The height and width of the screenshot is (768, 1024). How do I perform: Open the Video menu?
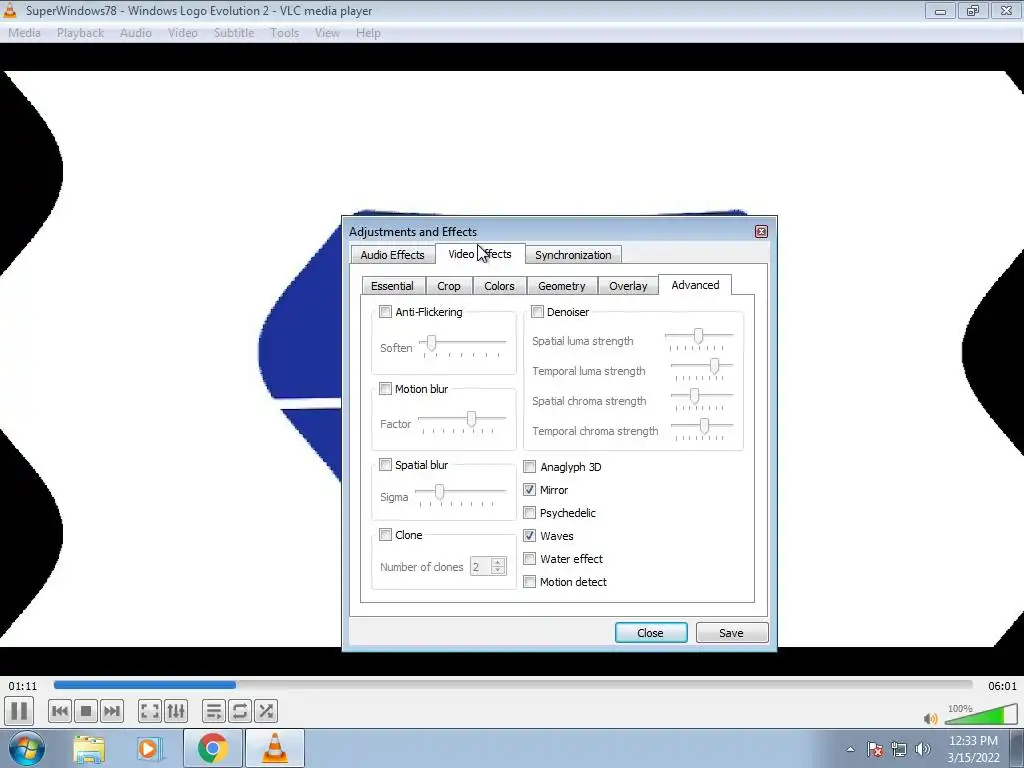click(x=183, y=33)
